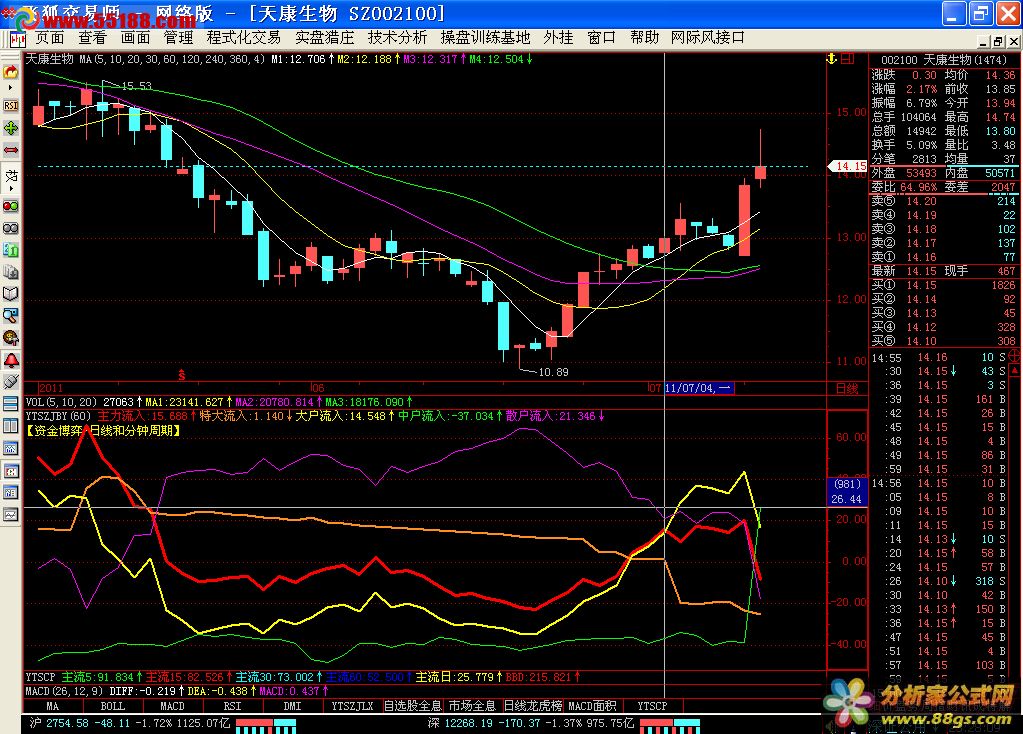Switch to the DMI indicator tab
The height and width of the screenshot is (734, 1023).
click(x=292, y=706)
